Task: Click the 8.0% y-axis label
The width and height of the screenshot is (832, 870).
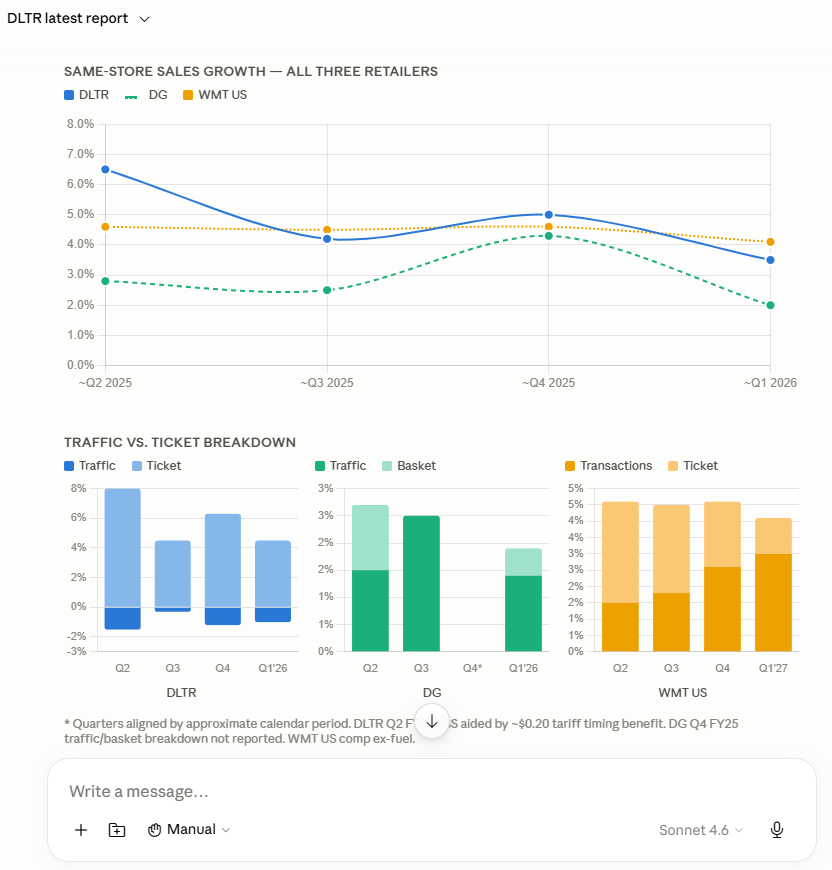Action: pyautogui.click(x=80, y=124)
